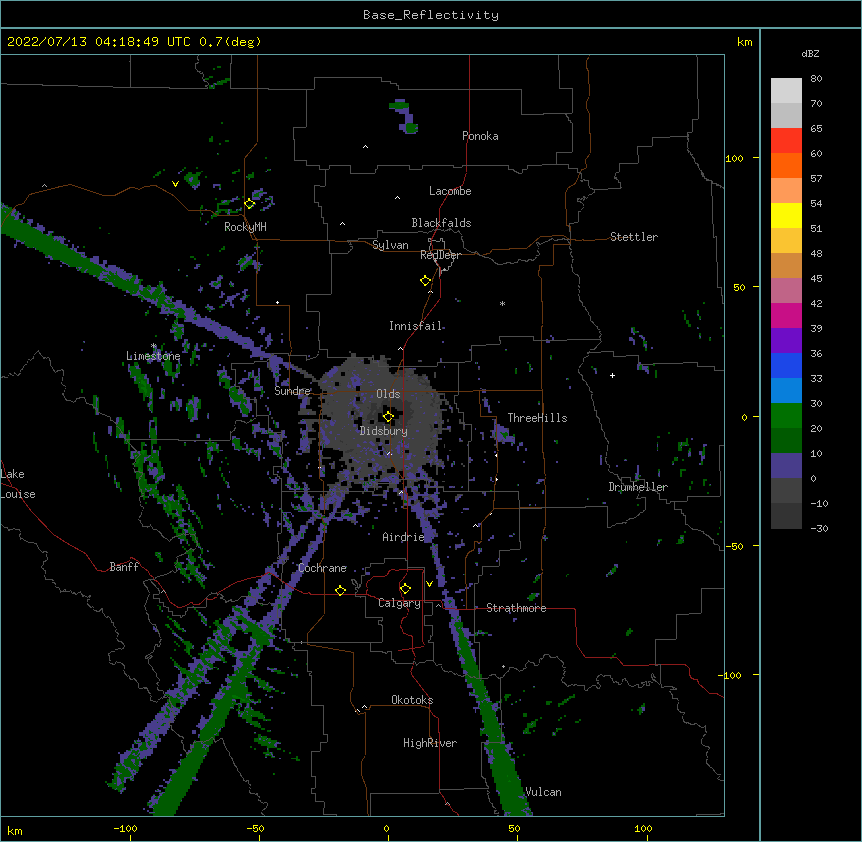Click the Sylvan label on the map

pos(390,245)
